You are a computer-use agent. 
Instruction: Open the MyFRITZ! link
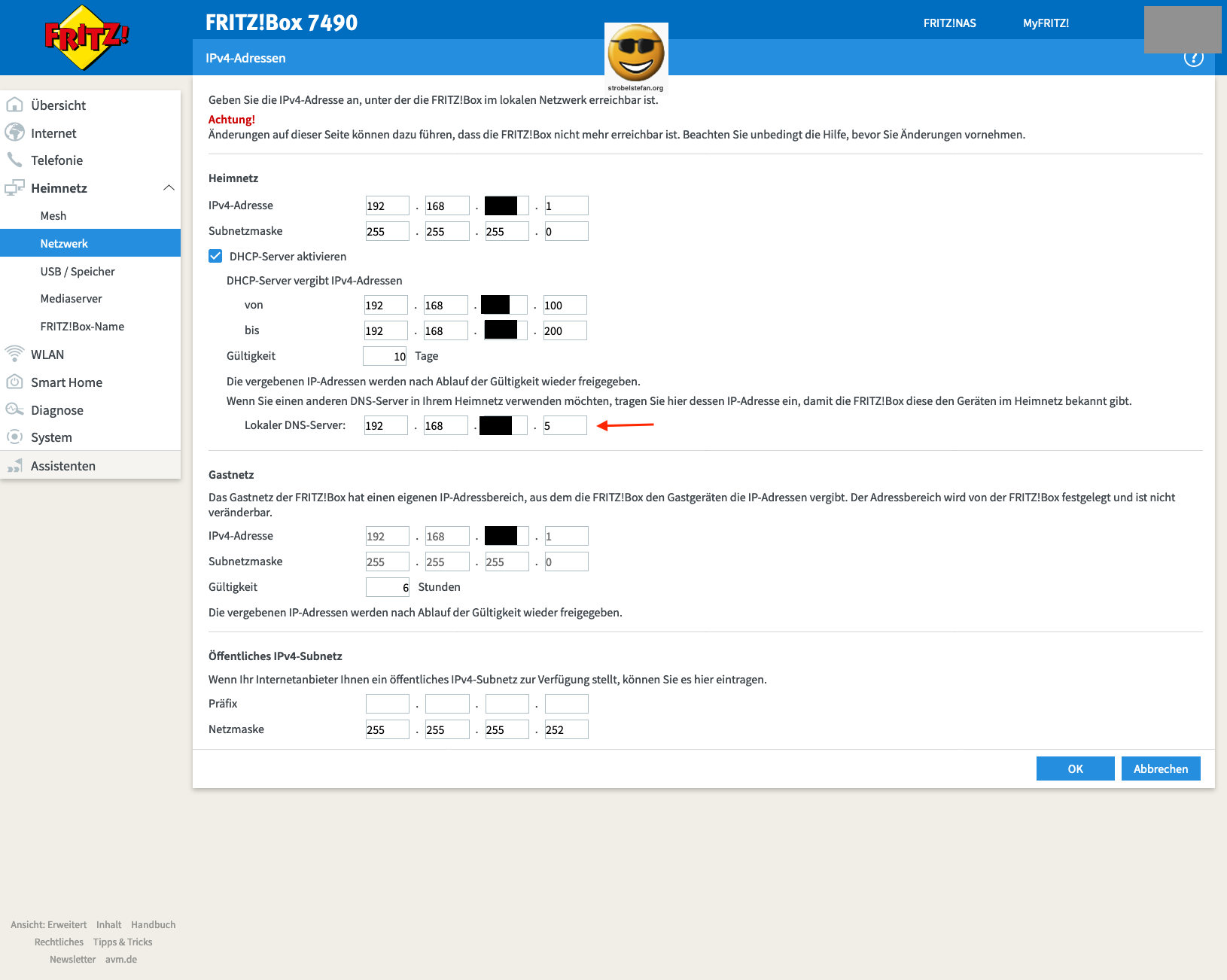tap(1046, 23)
